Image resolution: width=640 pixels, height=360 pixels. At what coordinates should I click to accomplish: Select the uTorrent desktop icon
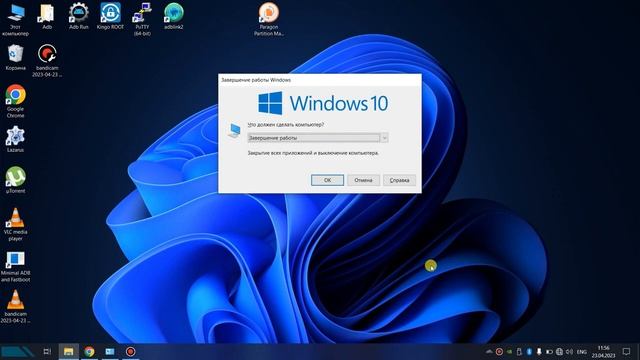tap(16, 180)
